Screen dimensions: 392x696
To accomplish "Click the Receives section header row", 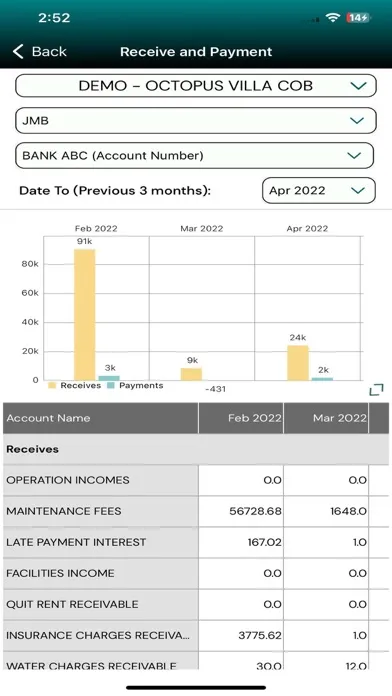I will point(196,449).
